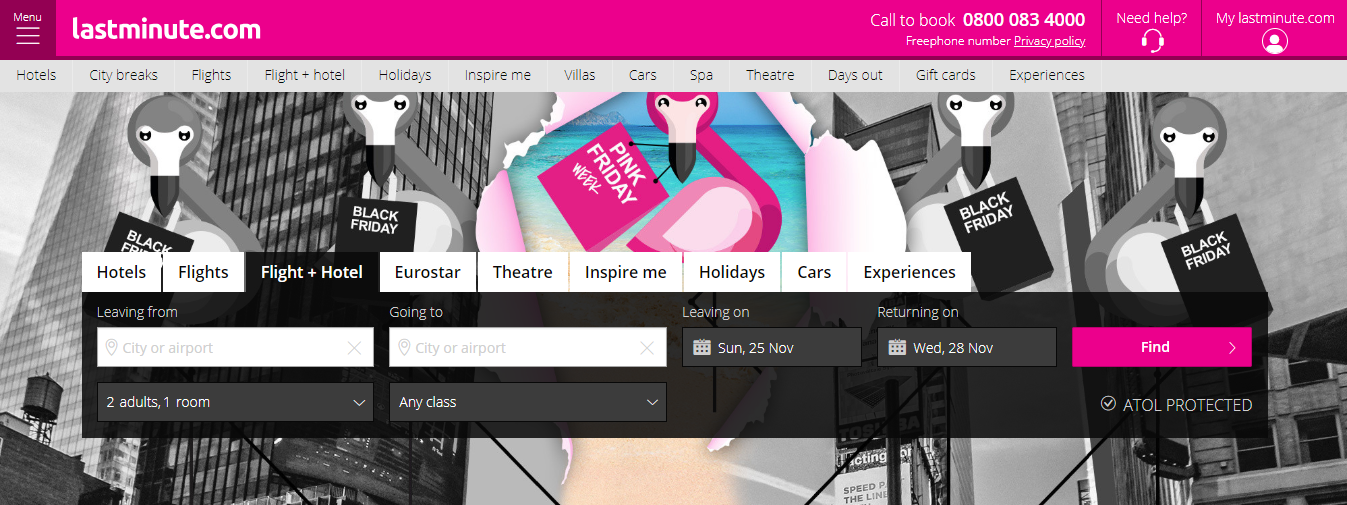Image resolution: width=1347 pixels, height=505 pixels.
Task: Click the arrow on the Find button
Action: (x=1232, y=348)
